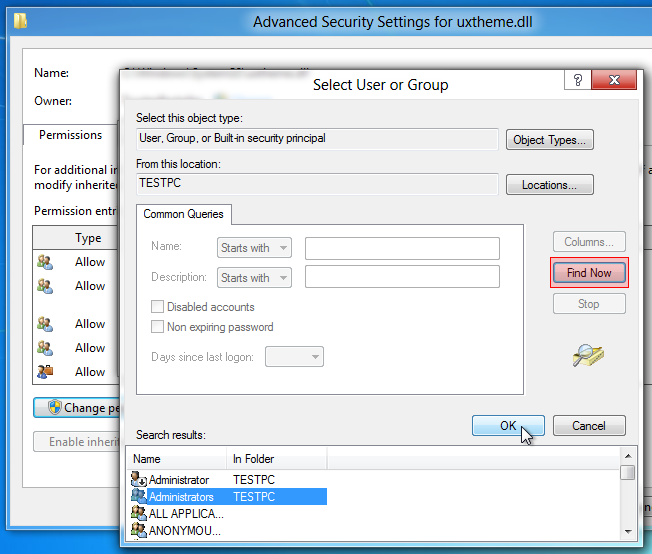Open the Name Starts with dropdown
The height and width of the screenshot is (554, 652).
pos(254,248)
